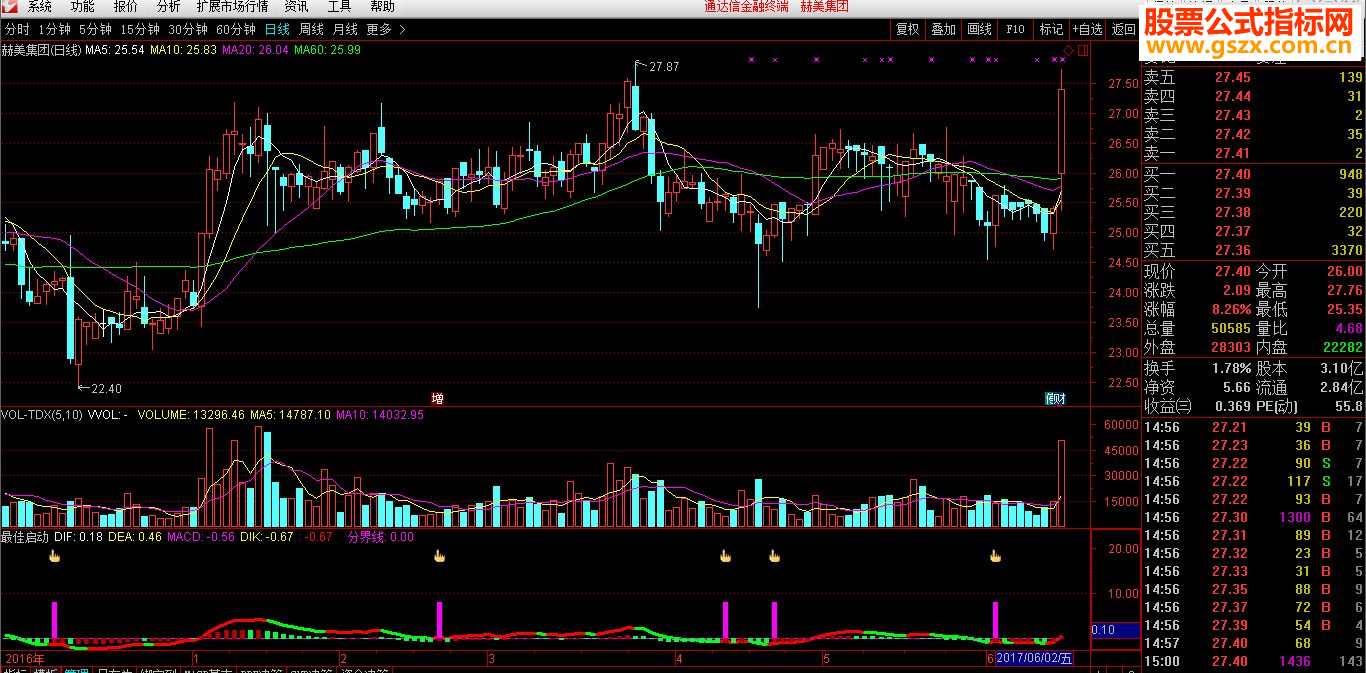This screenshot has height=673, width=1366.
Task: Select the 日线 daily period
Action: (x=277, y=30)
